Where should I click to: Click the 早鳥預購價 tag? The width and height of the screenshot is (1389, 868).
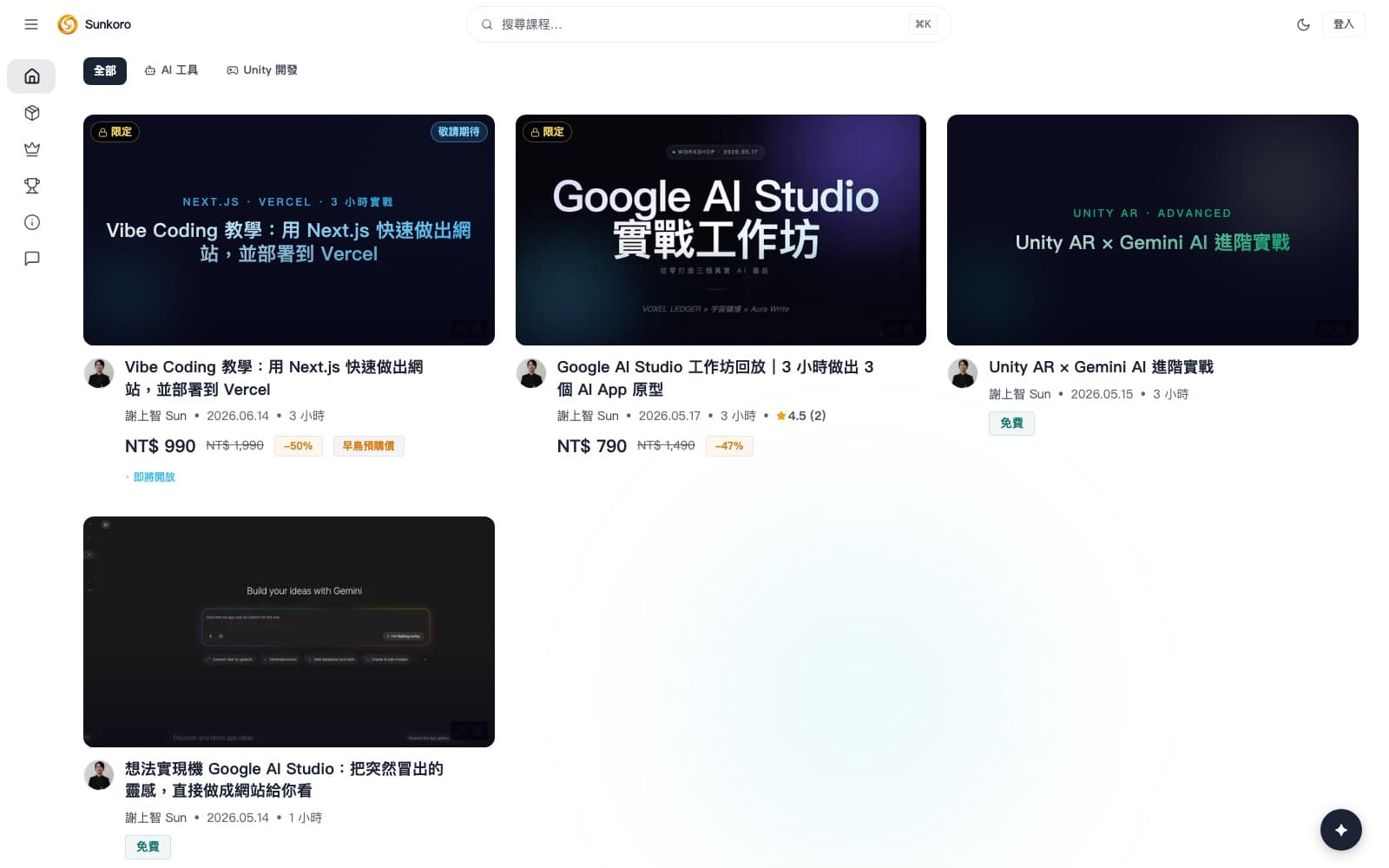click(368, 446)
